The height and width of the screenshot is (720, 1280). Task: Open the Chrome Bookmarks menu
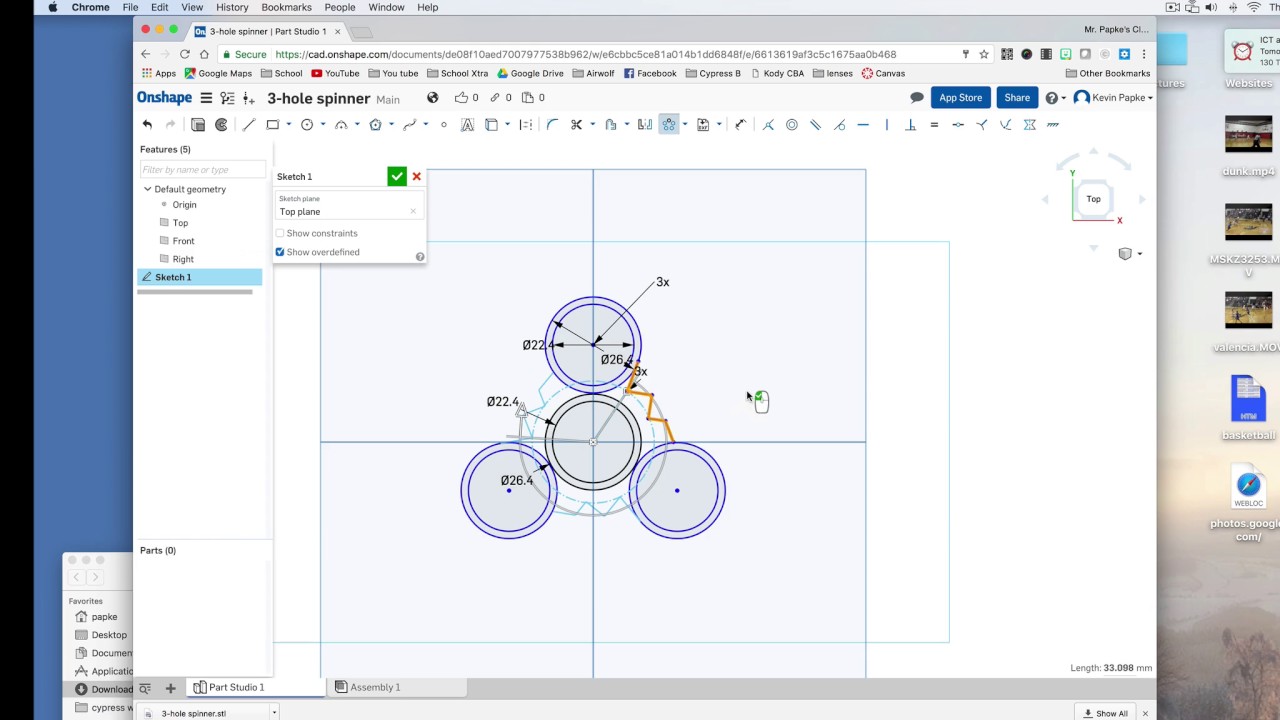pyautogui.click(x=286, y=7)
